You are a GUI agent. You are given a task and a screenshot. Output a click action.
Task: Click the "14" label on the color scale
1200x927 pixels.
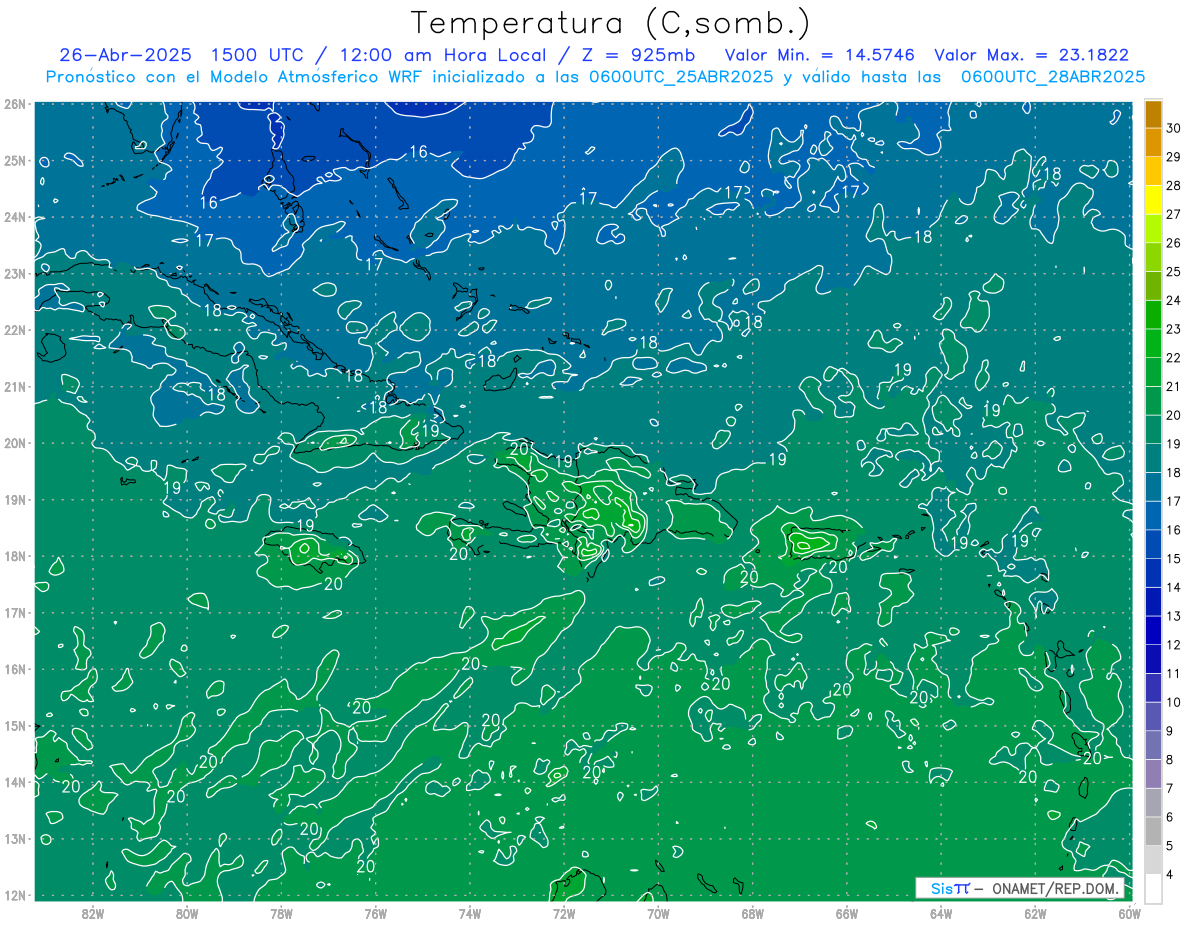pyautogui.click(x=1173, y=587)
